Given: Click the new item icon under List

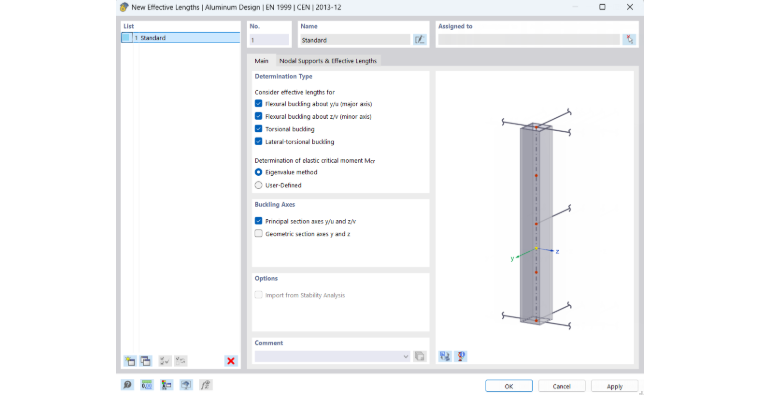Looking at the screenshot, I should (x=130, y=361).
